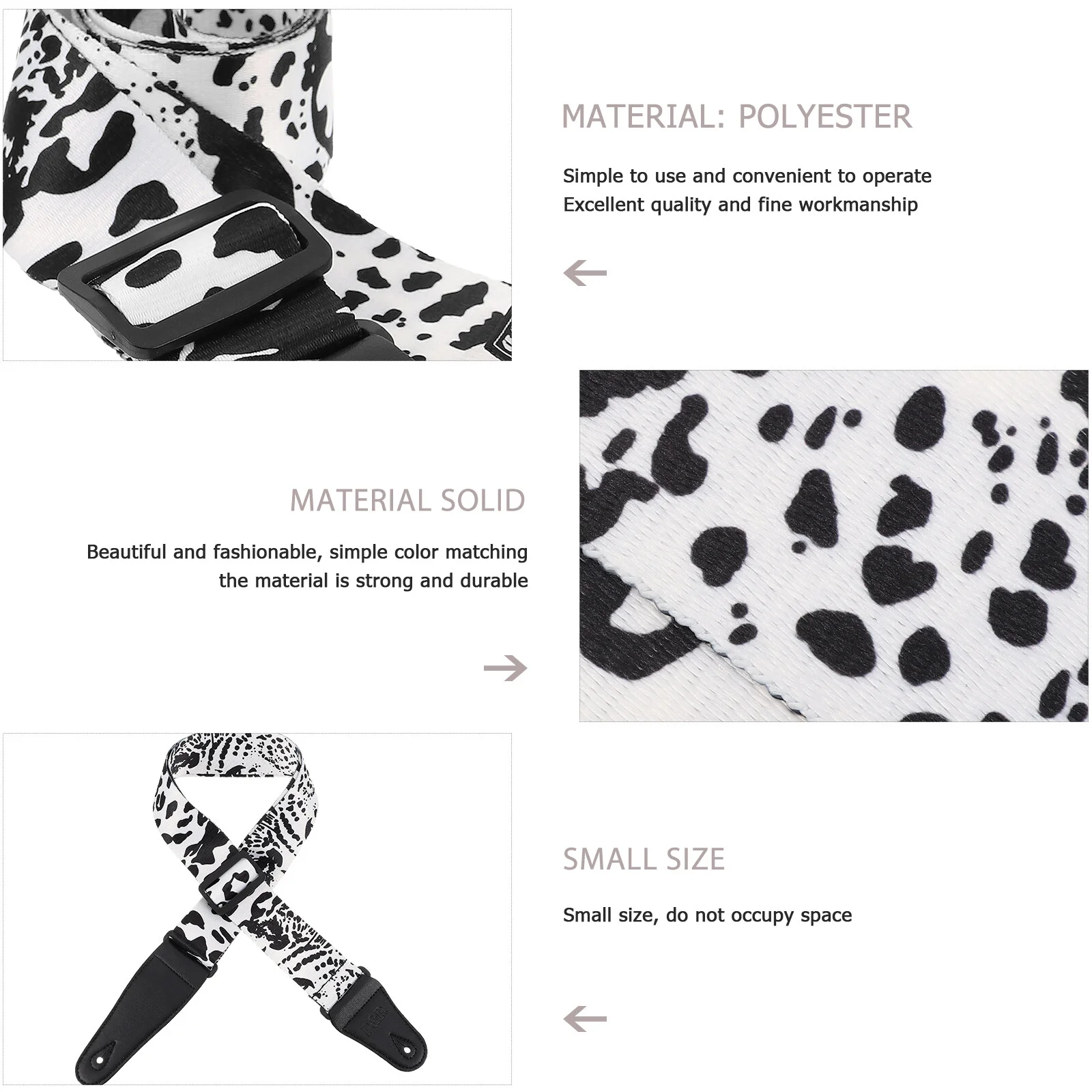Viewport: 1092px width, 1092px height.
Task: Click 'Excellent quality and fine workmanship' text
Action: pos(741,205)
